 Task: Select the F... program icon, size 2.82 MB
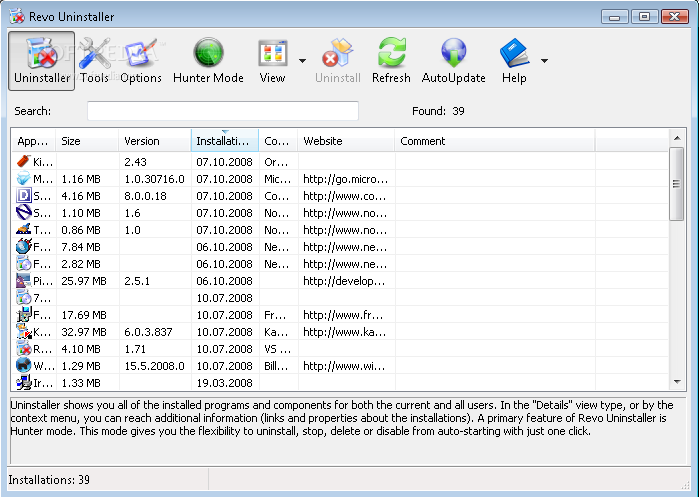pos(24,263)
